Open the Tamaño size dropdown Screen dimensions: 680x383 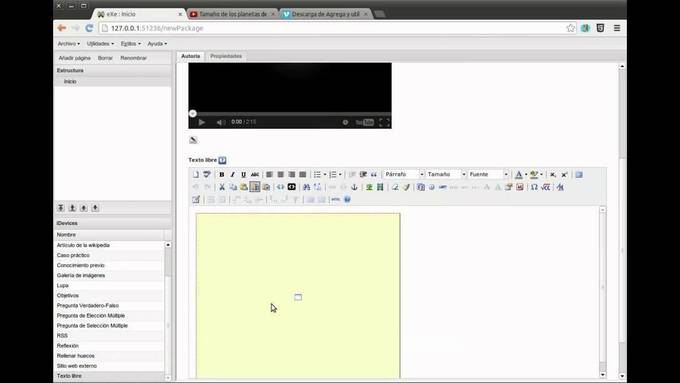pos(445,174)
